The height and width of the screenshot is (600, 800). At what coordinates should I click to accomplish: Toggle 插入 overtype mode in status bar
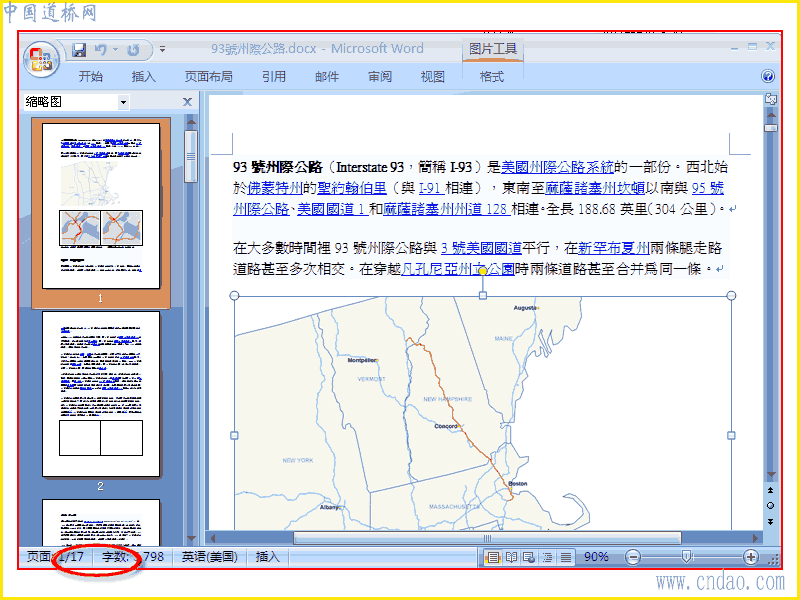click(267, 557)
